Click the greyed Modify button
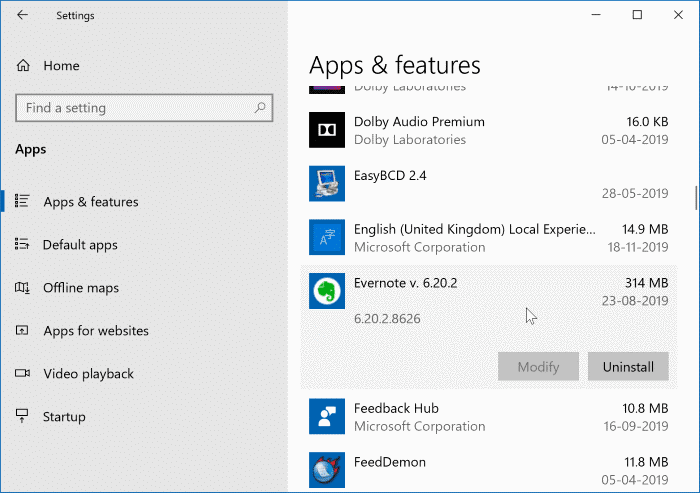This screenshot has height=493, width=700. (538, 367)
